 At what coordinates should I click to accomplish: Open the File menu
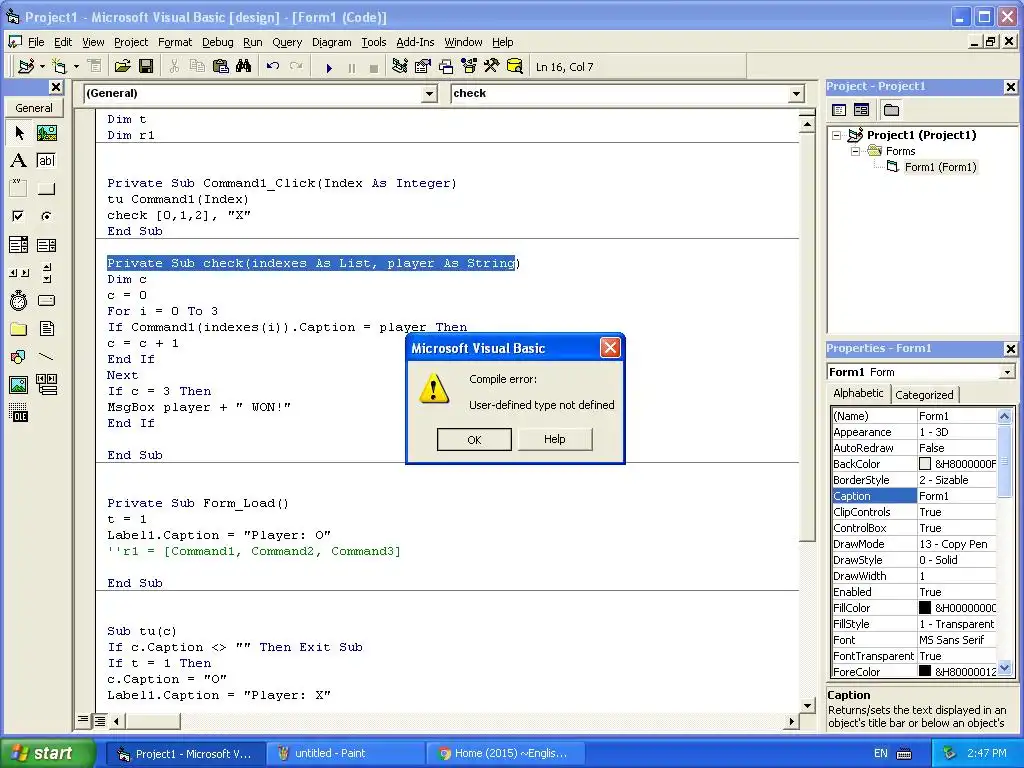pyautogui.click(x=36, y=42)
